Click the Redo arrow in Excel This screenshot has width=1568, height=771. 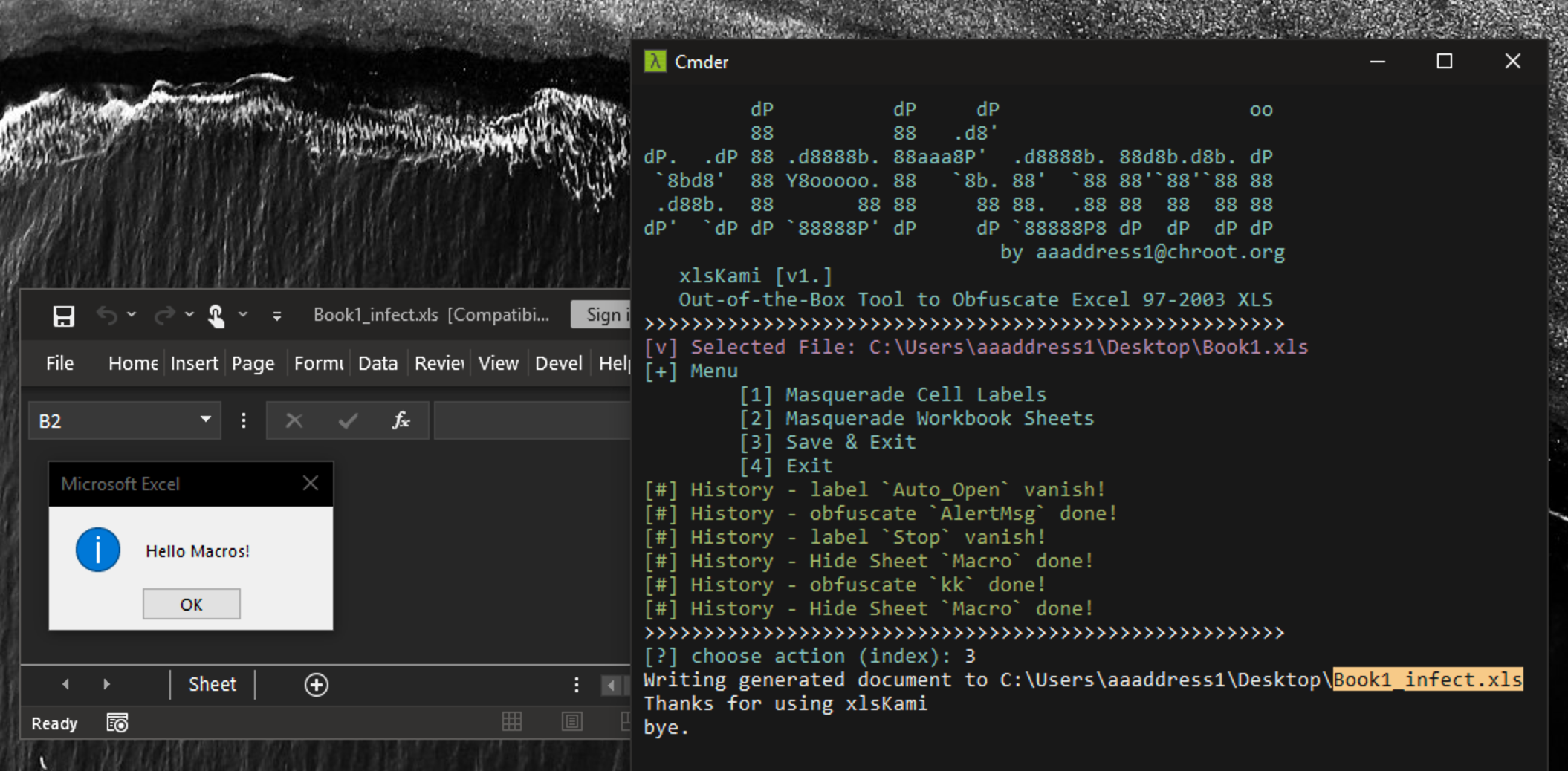(164, 316)
